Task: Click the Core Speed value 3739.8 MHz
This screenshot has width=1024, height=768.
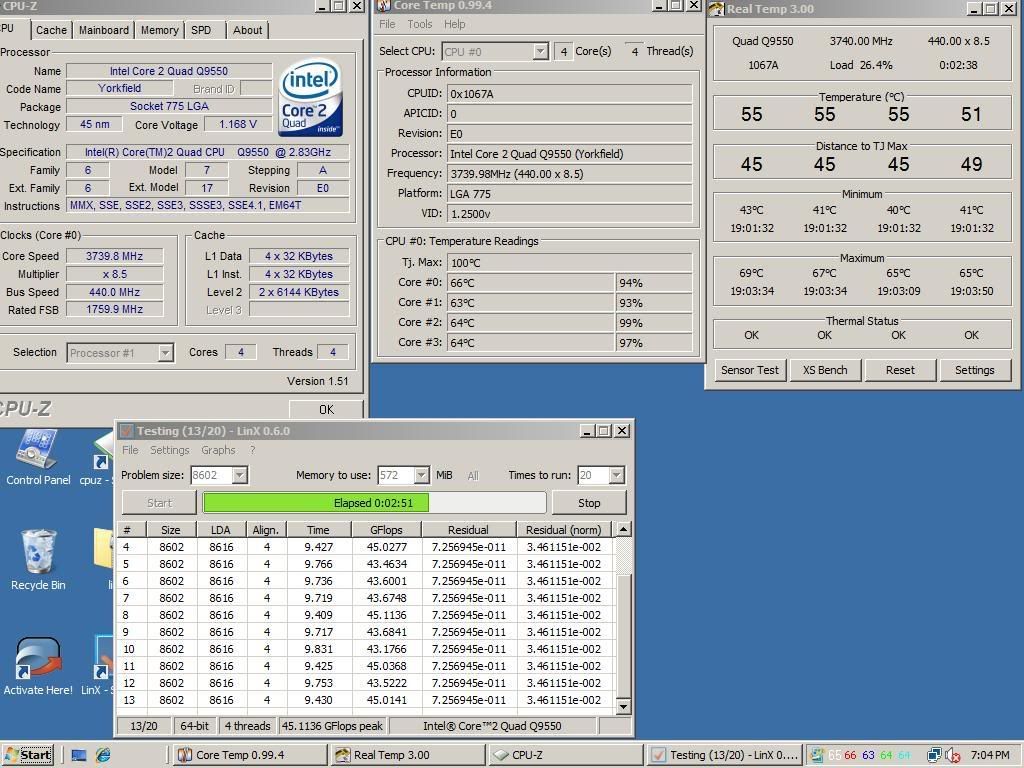Action: tap(114, 256)
